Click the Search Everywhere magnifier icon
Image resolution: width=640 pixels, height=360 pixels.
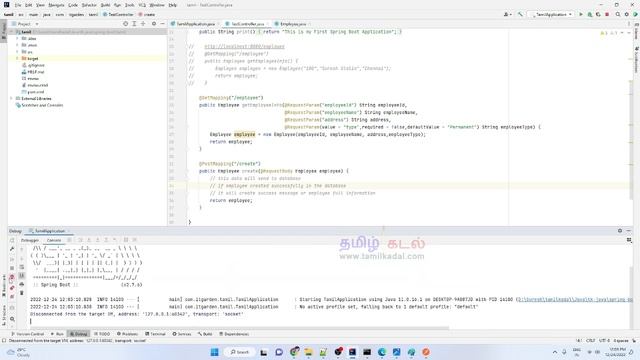point(618,14)
